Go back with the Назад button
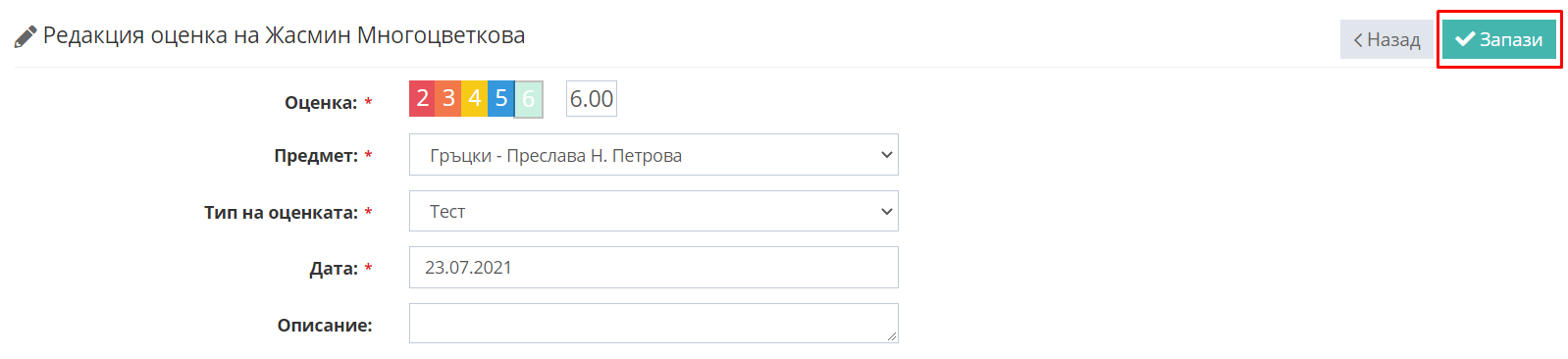1568x359 pixels. coord(1386,40)
